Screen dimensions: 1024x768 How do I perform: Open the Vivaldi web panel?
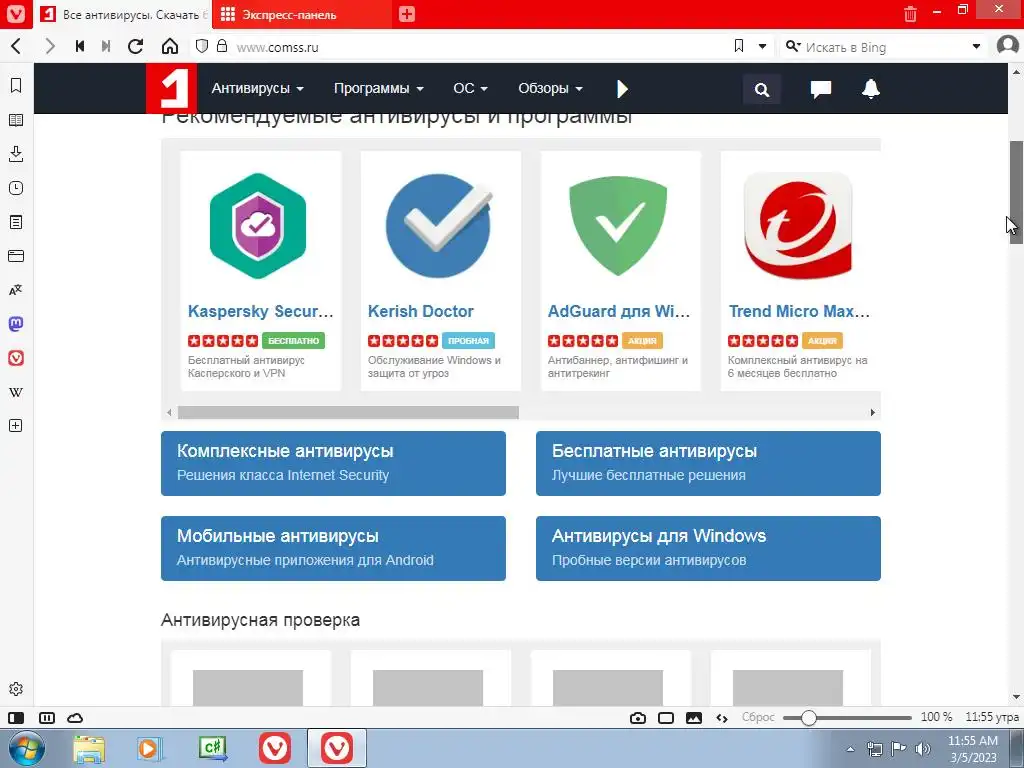click(x=16, y=358)
